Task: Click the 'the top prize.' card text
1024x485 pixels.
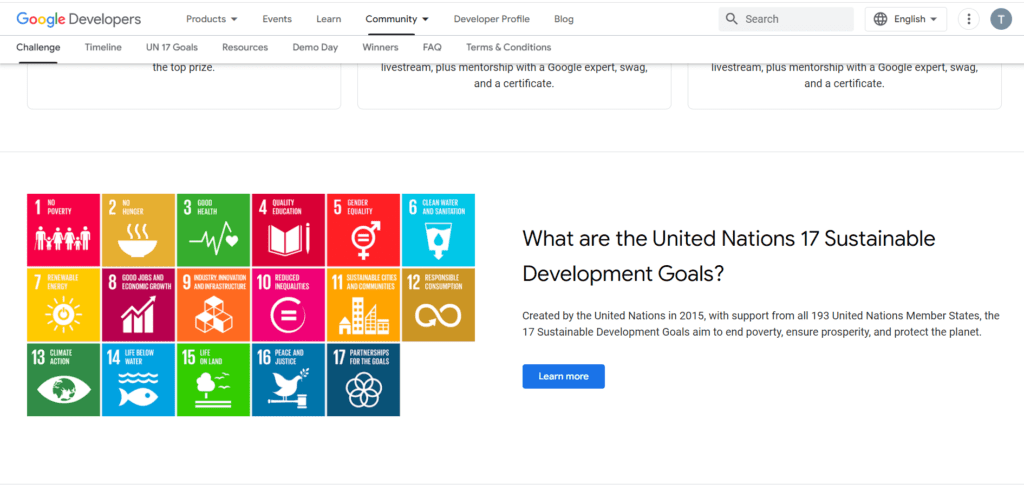Action: [x=184, y=67]
